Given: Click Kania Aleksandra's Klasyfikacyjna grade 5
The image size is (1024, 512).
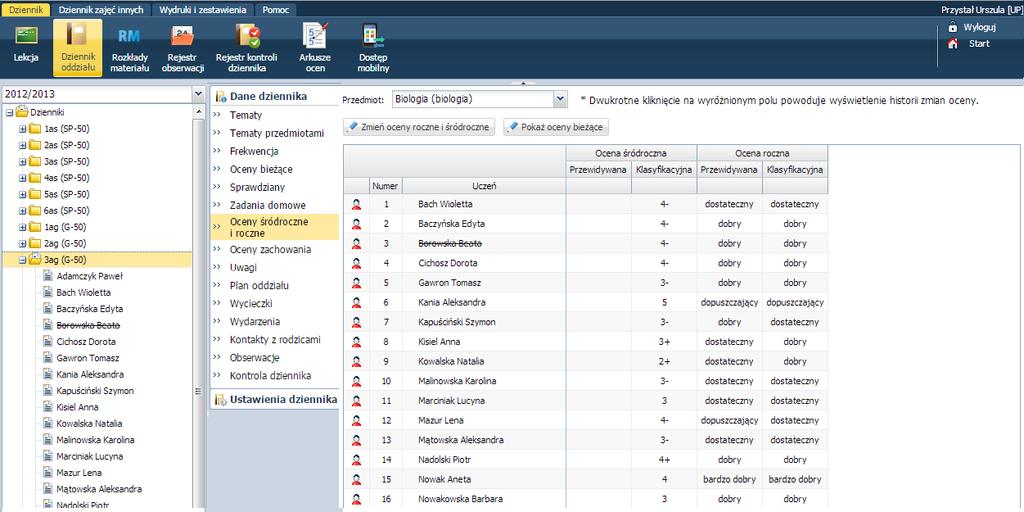Looking at the screenshot, I should (664, 302).
